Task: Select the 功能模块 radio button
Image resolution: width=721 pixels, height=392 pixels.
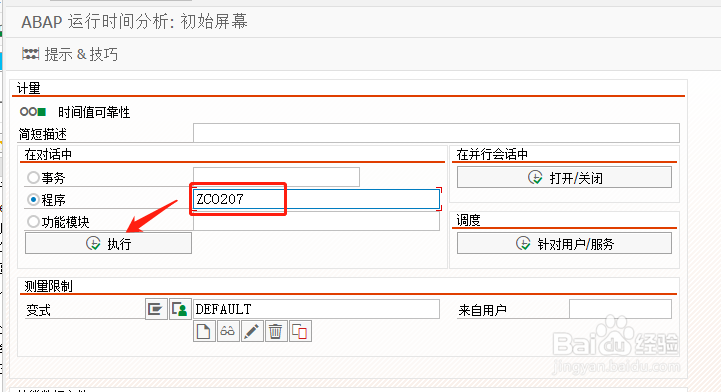Action: 33,222
